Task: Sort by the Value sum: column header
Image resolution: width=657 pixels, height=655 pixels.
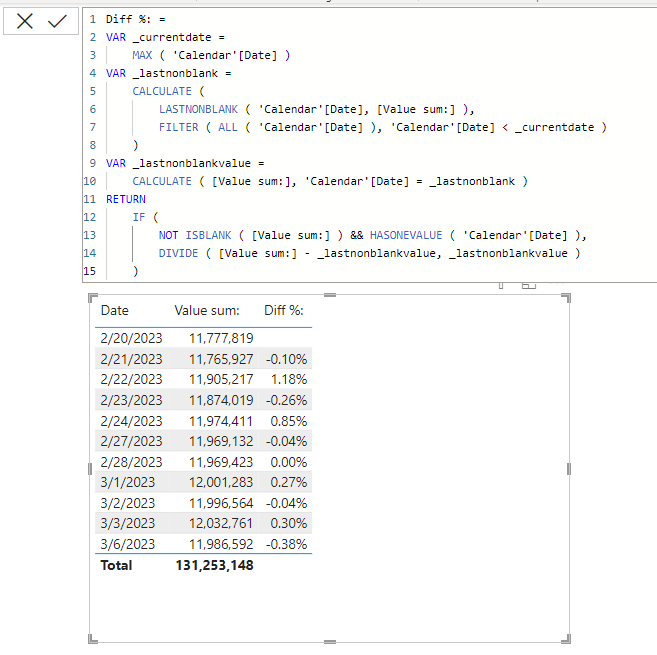Action: pos(207,311)
